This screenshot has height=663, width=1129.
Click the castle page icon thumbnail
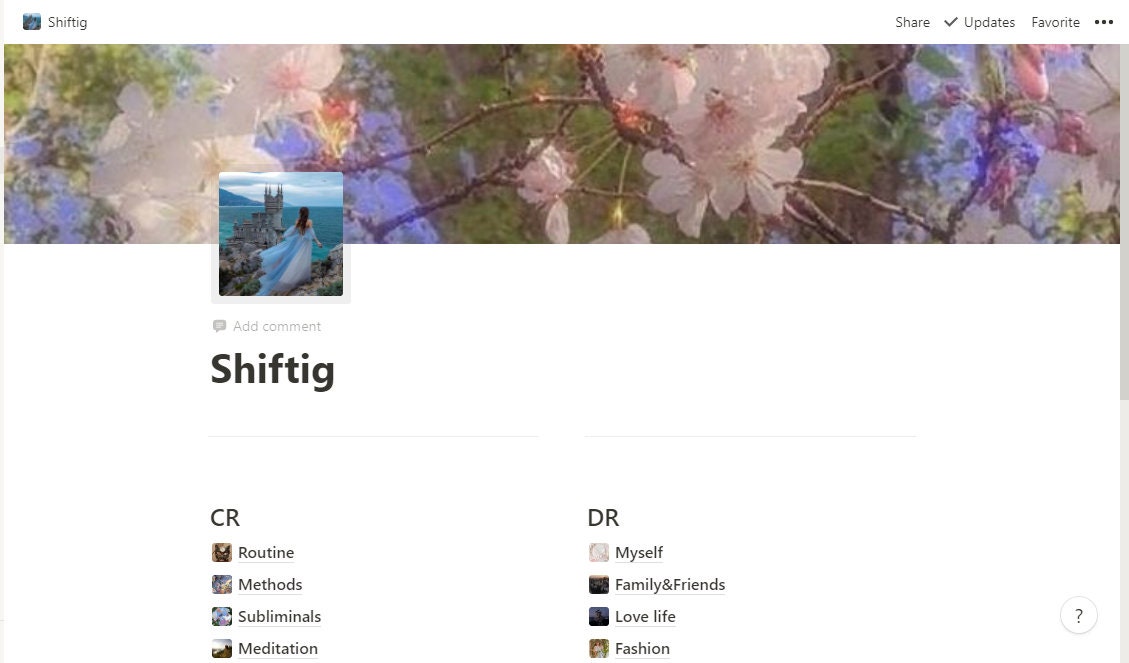(x=281, y=234)
